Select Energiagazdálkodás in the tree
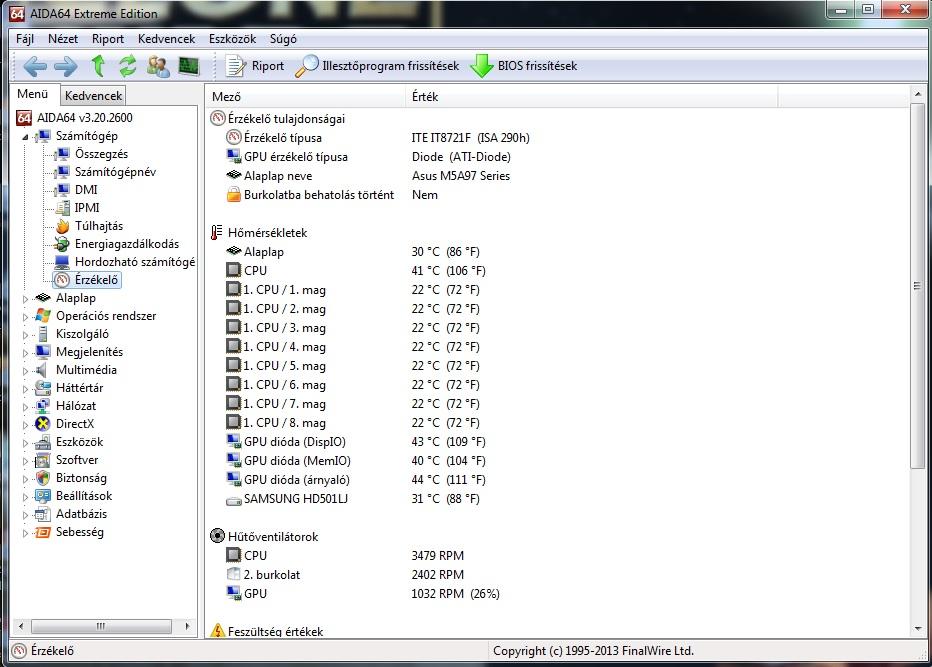The height and width of the screenshot is (667, 932). click(x=127, y=244)
